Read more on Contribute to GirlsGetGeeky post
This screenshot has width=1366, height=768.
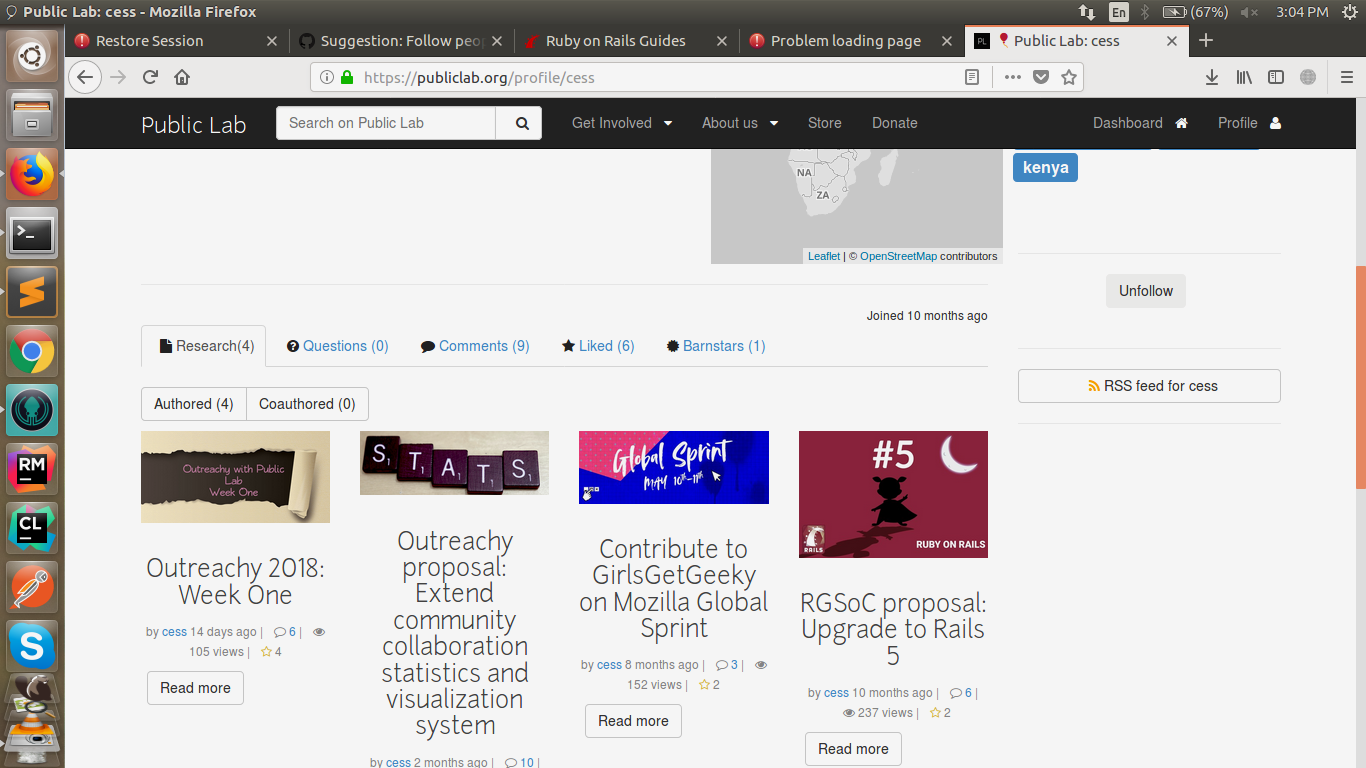(x=633, y=721)
